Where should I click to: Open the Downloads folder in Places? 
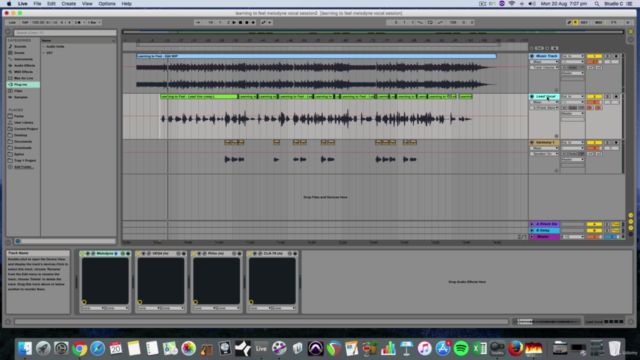(23, 148)
